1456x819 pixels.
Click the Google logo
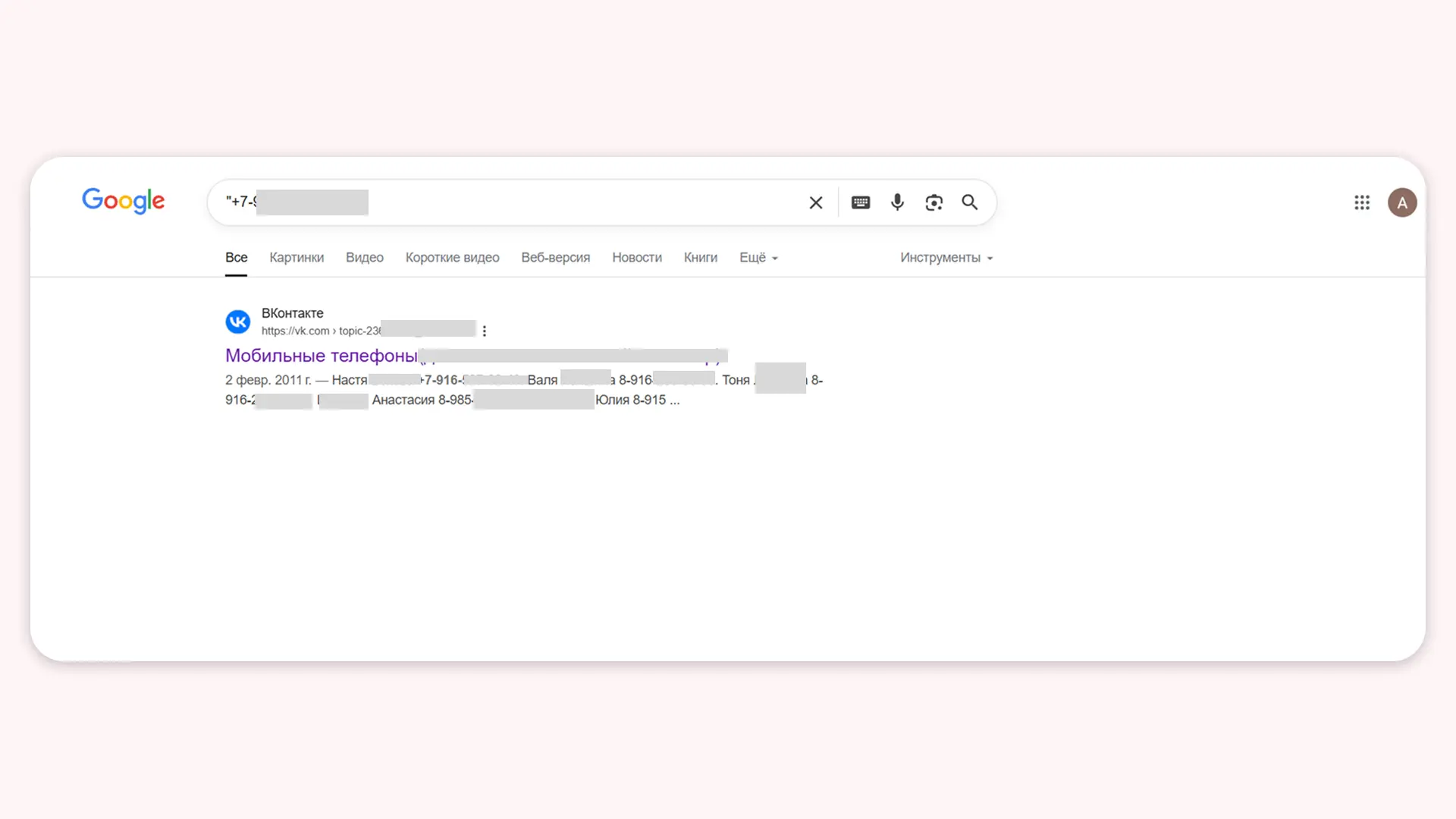(x=123, y=201)
